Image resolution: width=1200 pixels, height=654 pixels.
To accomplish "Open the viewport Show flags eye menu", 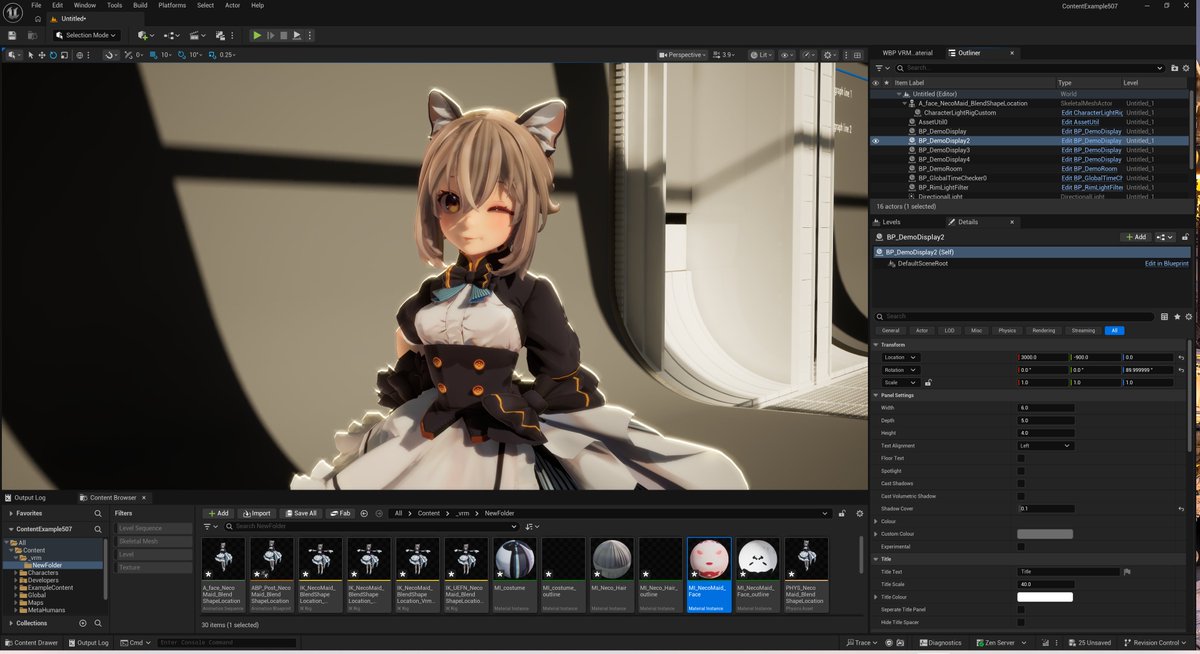I will coord(787,55).
